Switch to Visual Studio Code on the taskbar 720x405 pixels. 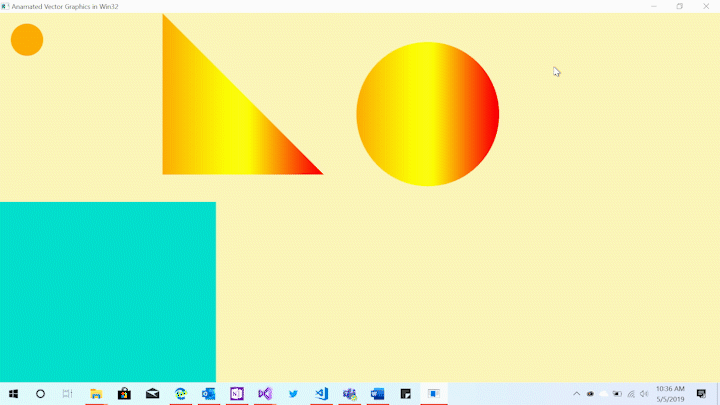click(321, 394)
